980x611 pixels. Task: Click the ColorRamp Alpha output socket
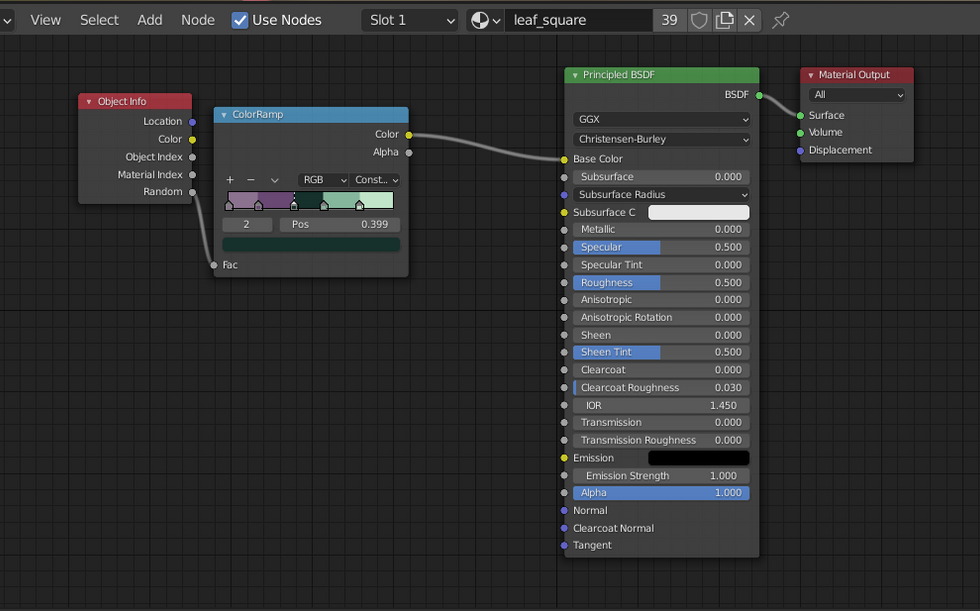coord(409,152)
